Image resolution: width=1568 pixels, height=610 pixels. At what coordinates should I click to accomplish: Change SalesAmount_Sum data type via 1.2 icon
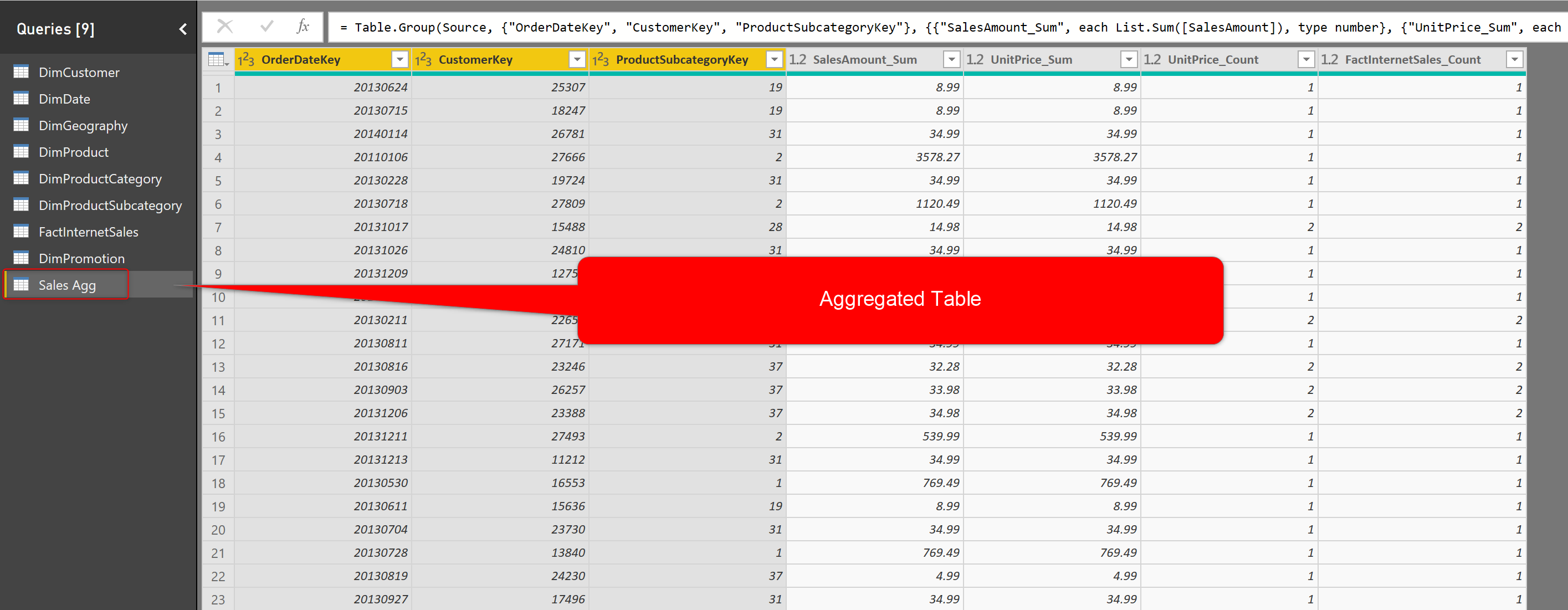click(x=797, y=60)
